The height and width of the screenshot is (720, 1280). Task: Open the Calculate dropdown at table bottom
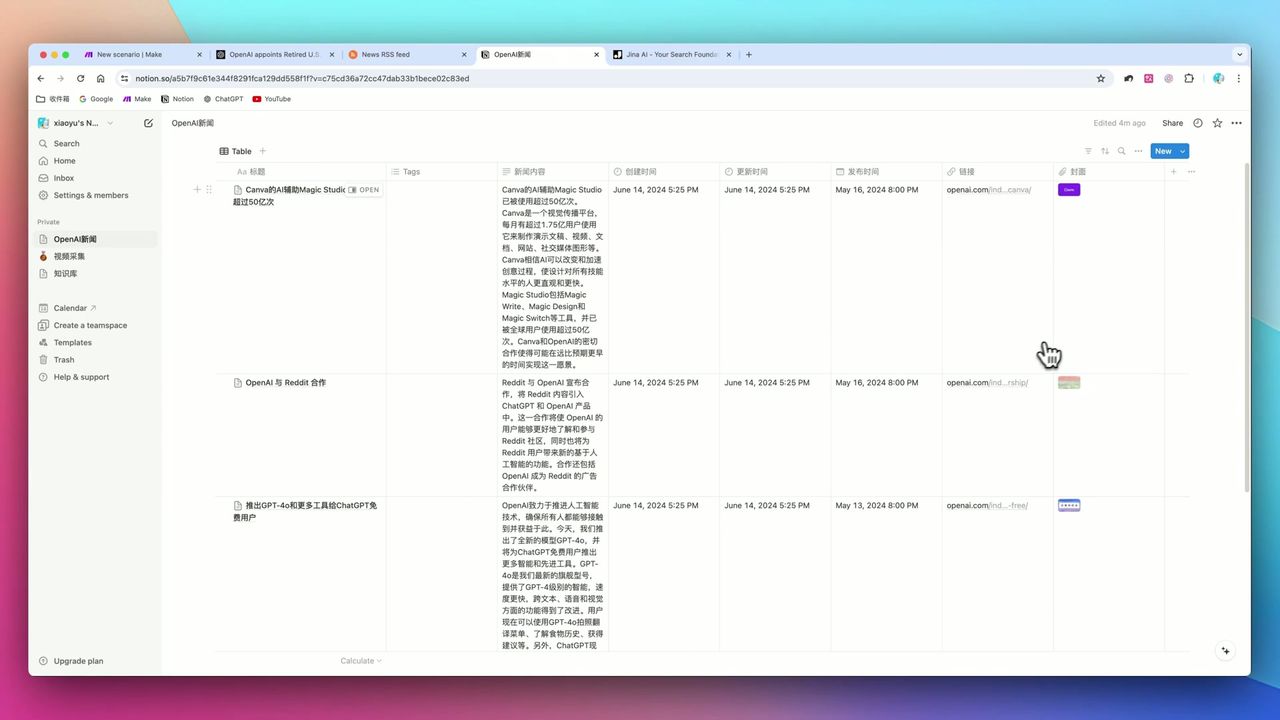pyautogui.click(x=360, y=660)
